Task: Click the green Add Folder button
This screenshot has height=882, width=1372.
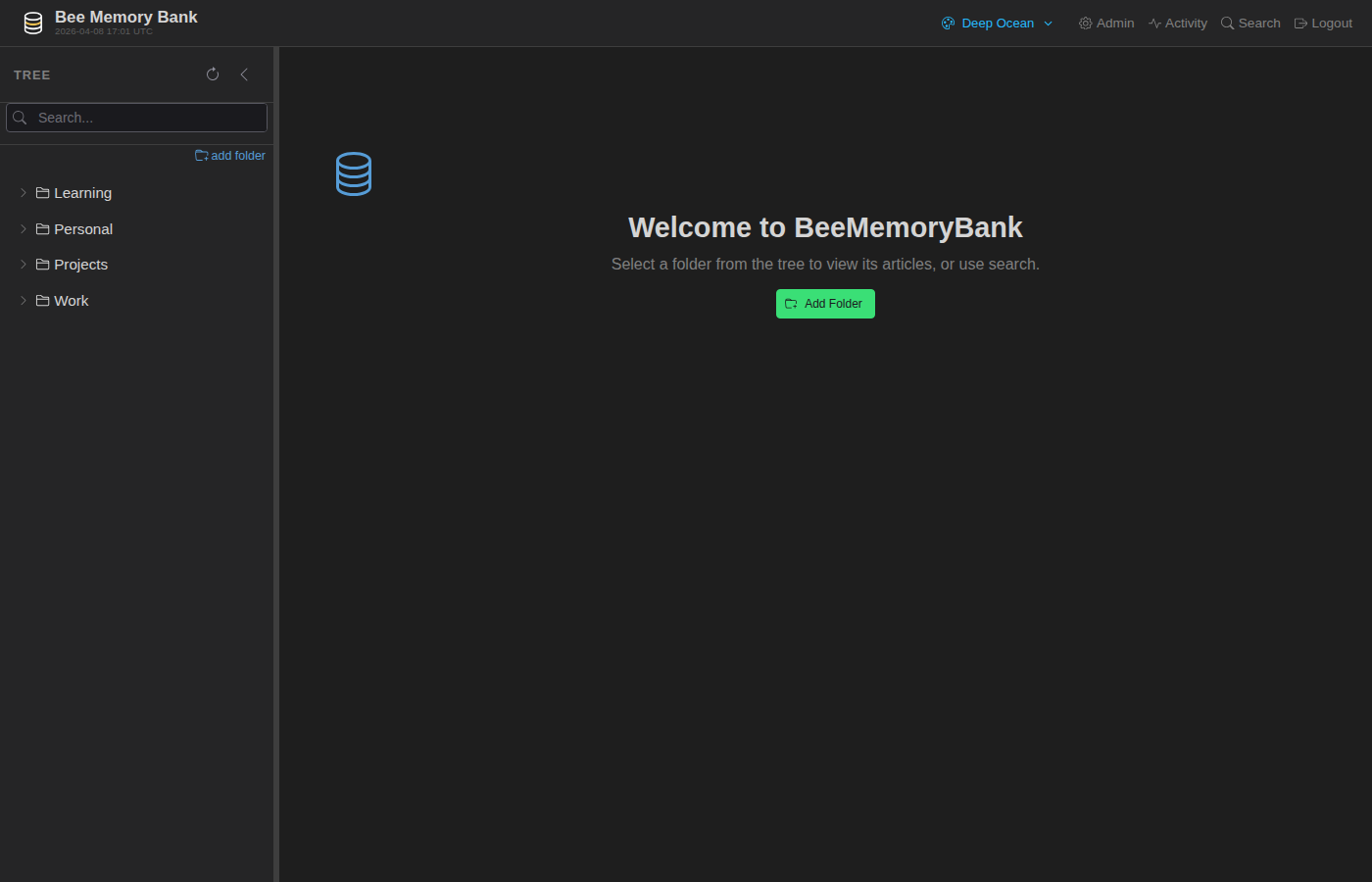Action: click(x=825, y=304)
